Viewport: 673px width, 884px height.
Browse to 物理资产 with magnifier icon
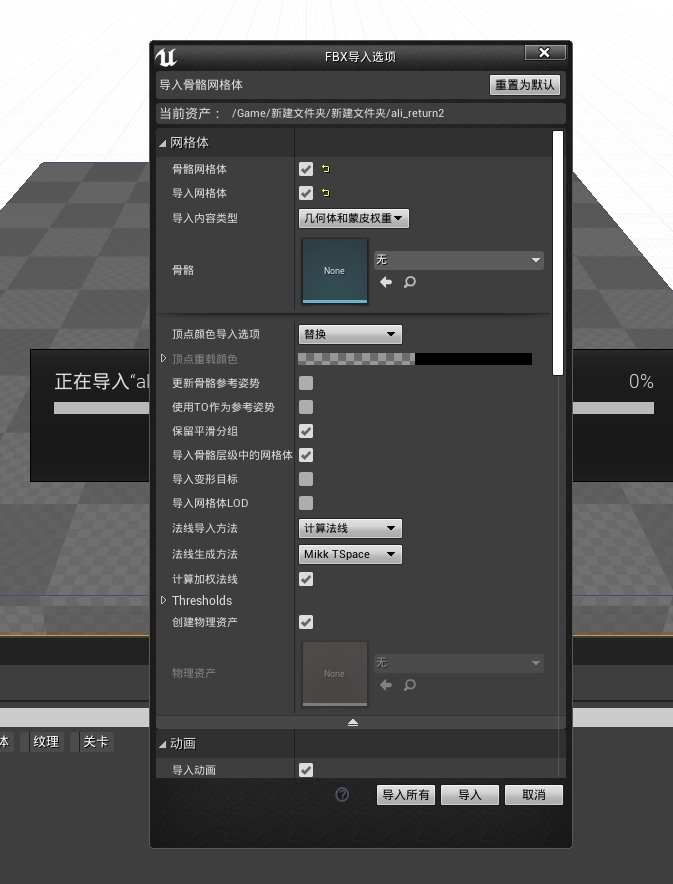click(x=410, y=685)
